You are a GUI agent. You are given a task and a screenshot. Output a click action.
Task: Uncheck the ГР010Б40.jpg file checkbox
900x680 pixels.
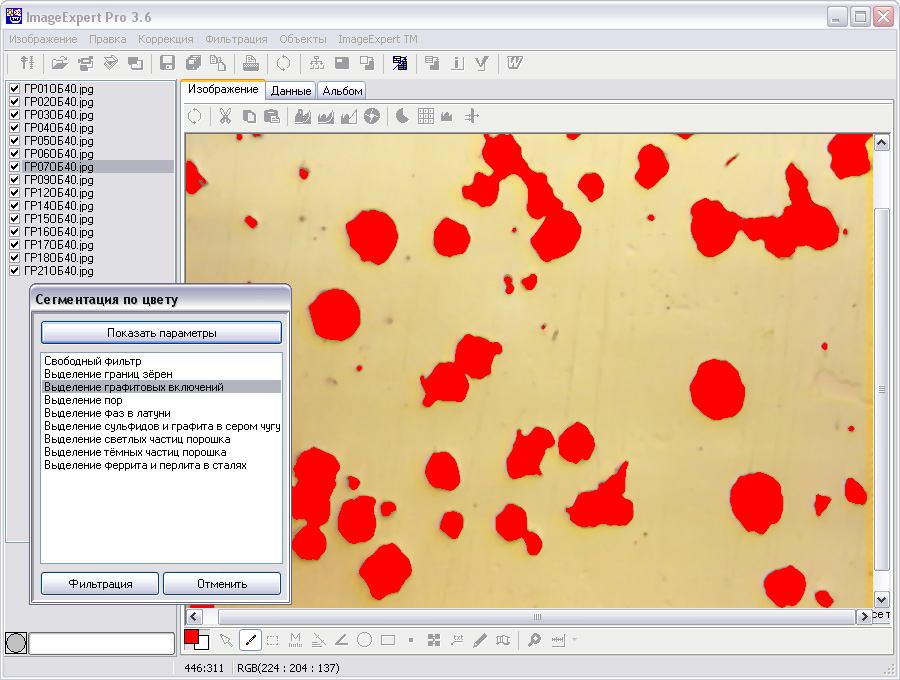pyautogui.click(x=14, y=89)
